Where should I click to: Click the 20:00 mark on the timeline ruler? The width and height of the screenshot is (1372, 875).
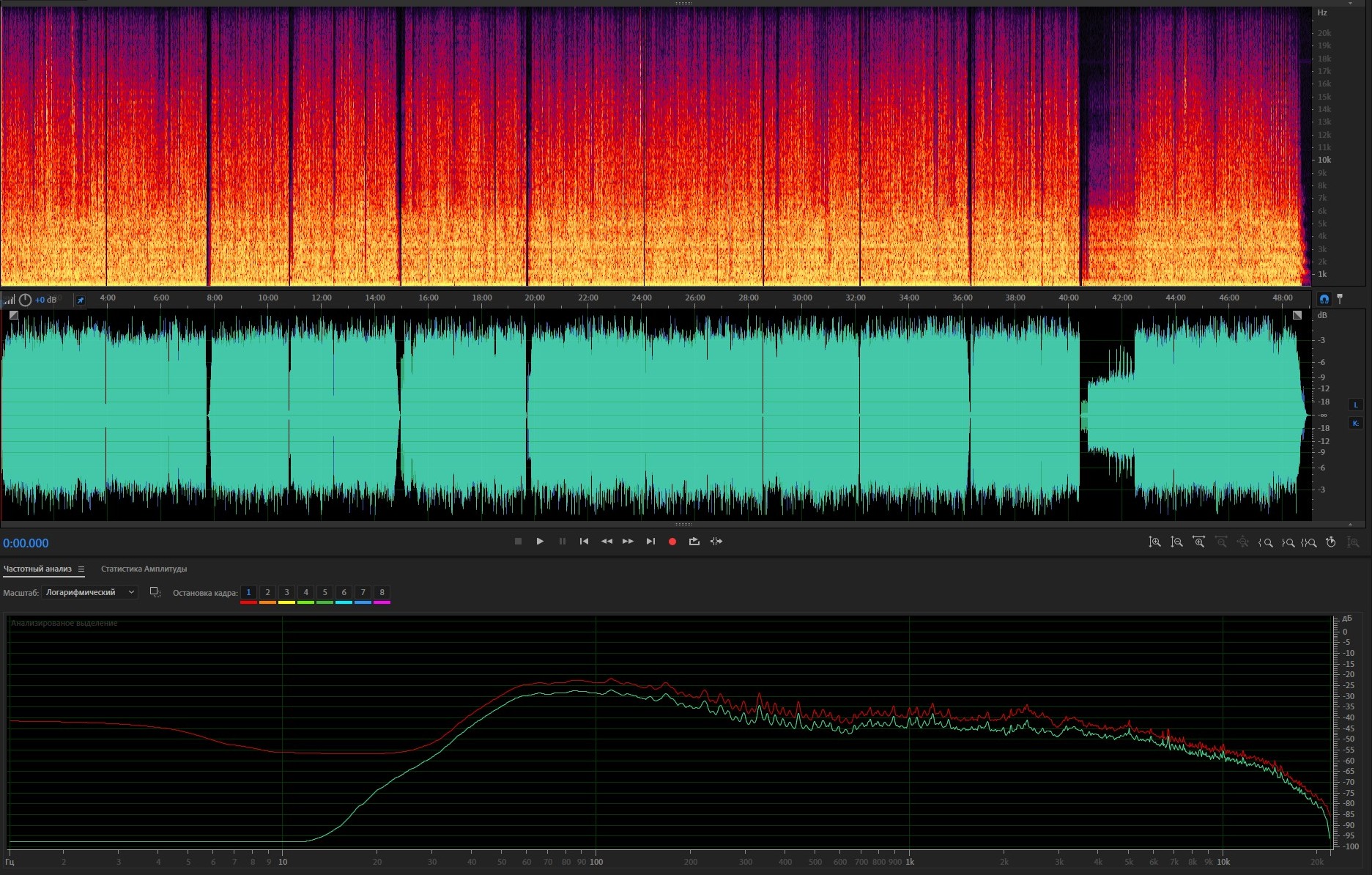(535, 298)
